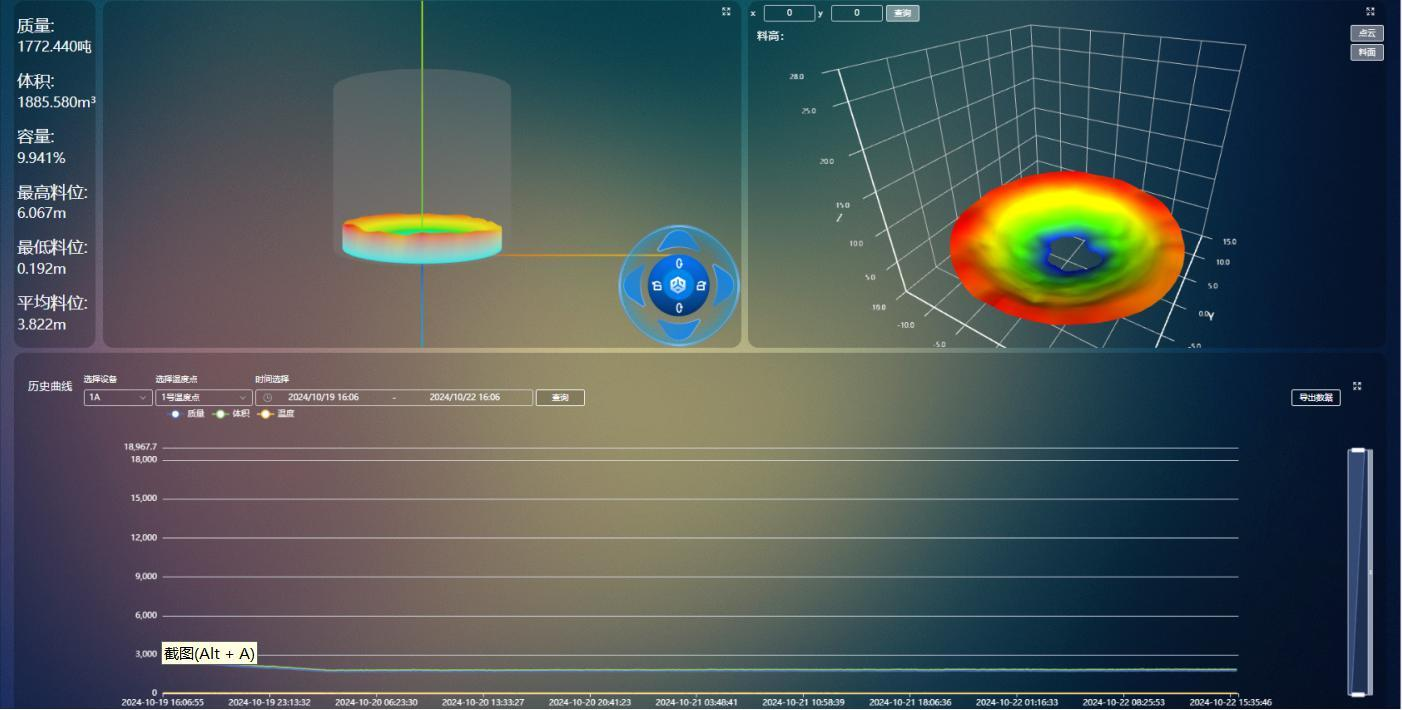
Task: Switch to 点云 point cloud view
Action: (1367, 33)
